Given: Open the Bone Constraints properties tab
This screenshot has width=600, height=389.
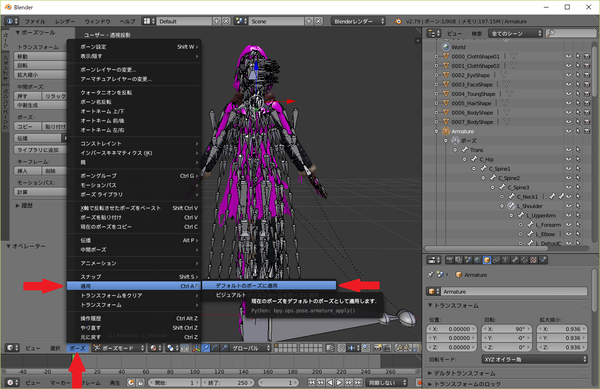Looking at the screenshot, I should coord(524,260).
